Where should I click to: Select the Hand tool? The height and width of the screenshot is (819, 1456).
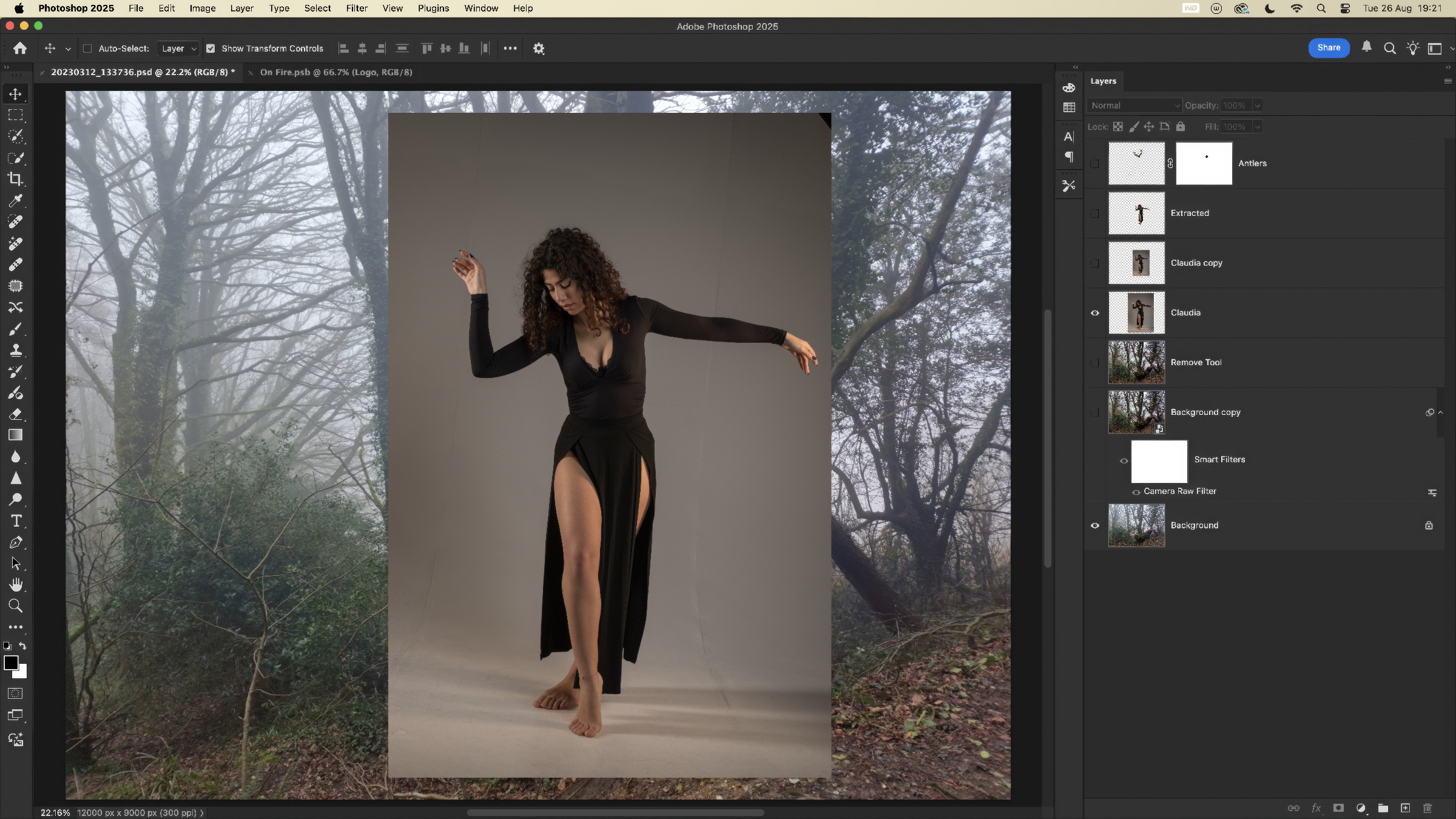16,585
